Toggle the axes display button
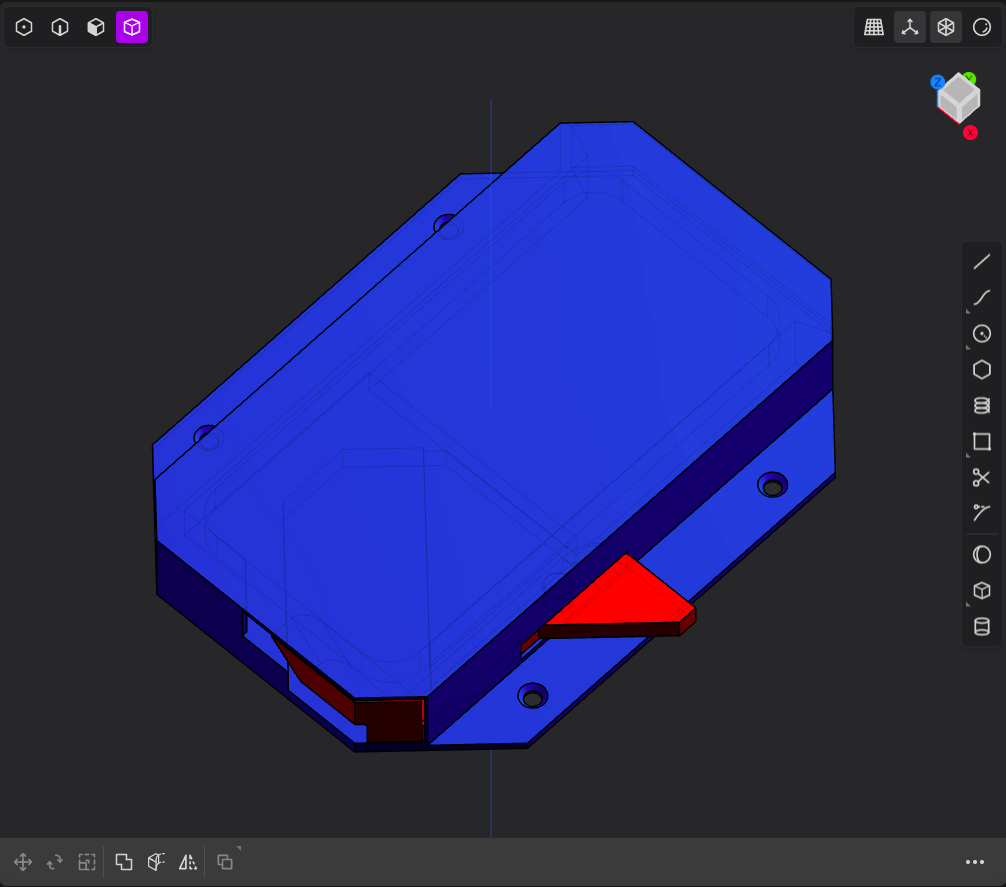 point(909,28)
